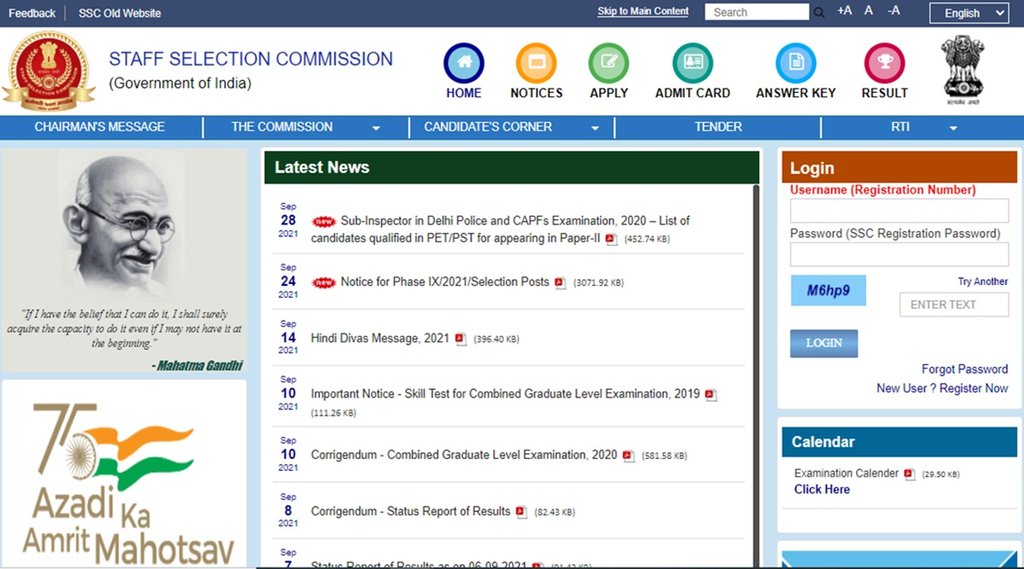1024x569 pixels.
Task: Focus the Username registration number field
Action: [x=899, y=211]
